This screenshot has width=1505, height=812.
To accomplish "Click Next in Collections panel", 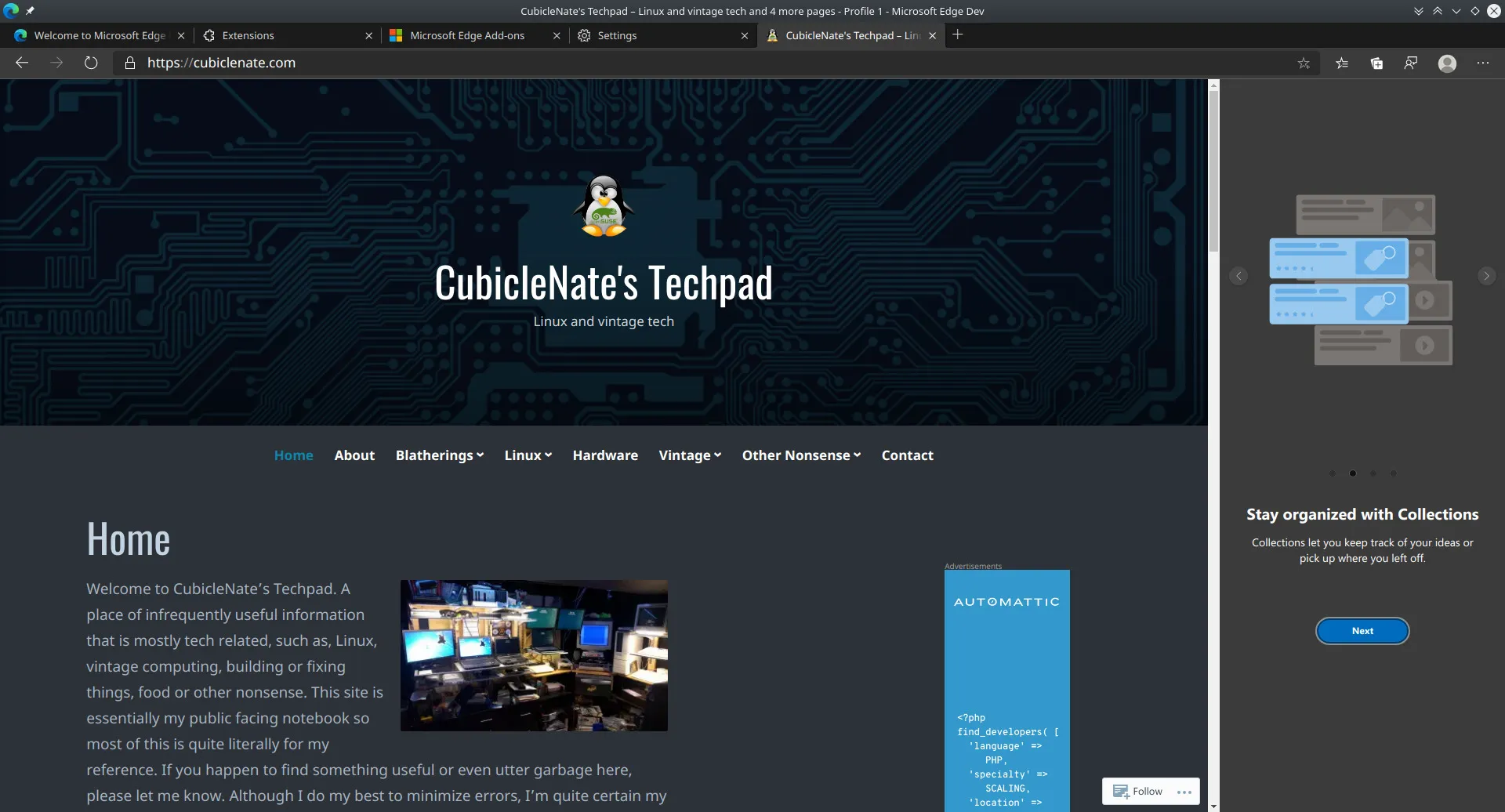I will pos(1362,631).
